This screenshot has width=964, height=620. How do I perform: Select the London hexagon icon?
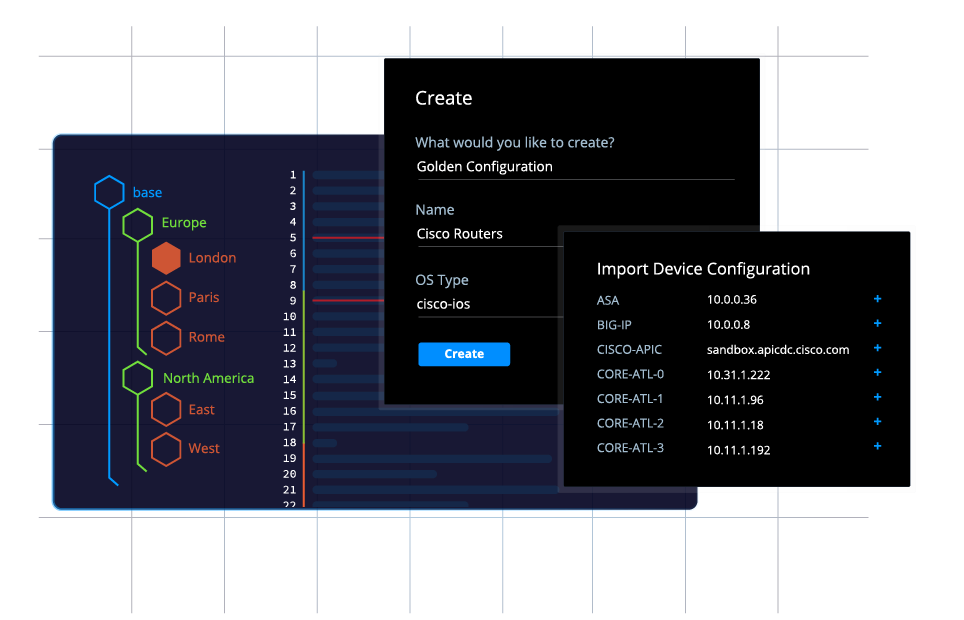(167, 257)
